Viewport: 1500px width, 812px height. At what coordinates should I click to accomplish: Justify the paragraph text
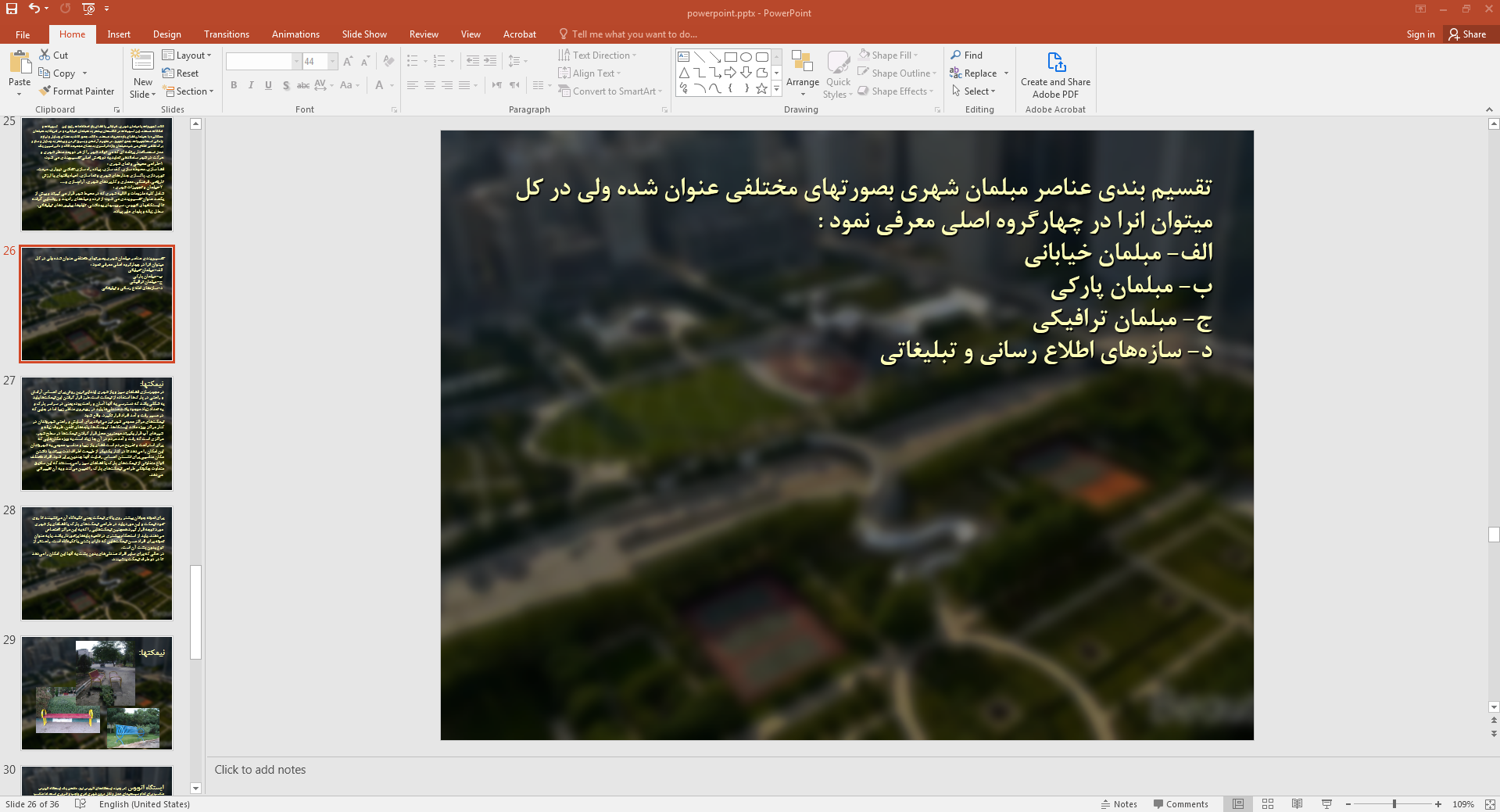pyautogui.click(x=464, y=85)
